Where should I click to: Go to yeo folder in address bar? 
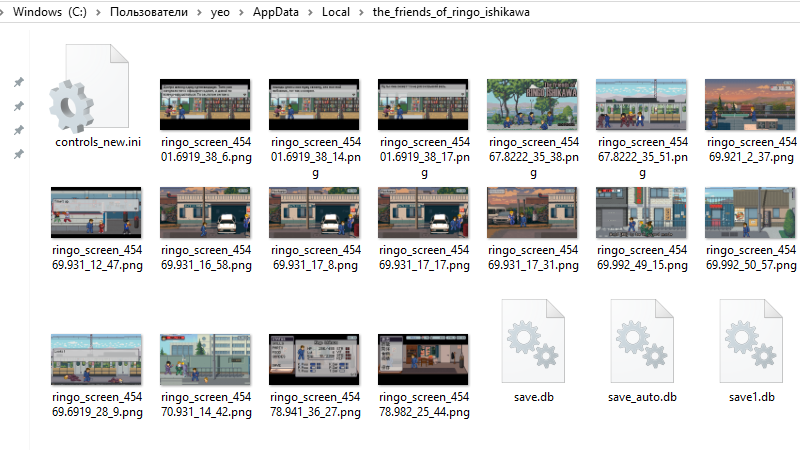pyautogui.click(x=220, y=12)
